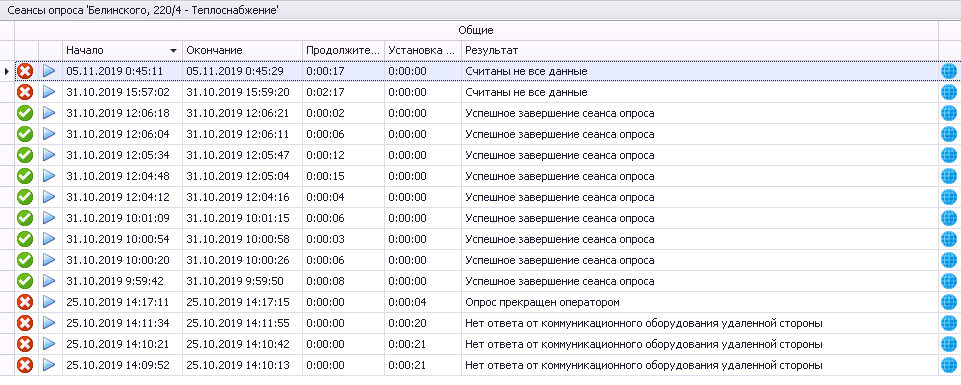Select the duration cell 0:00:12
Image resolution: width=961 pixels, height=385 pixels.
tap(344, 155)
